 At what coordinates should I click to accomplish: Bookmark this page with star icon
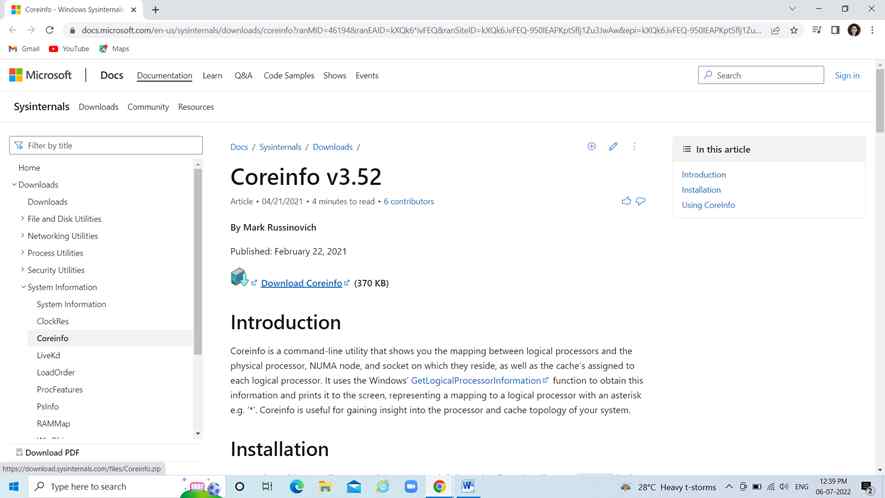(x=794, y=30)
